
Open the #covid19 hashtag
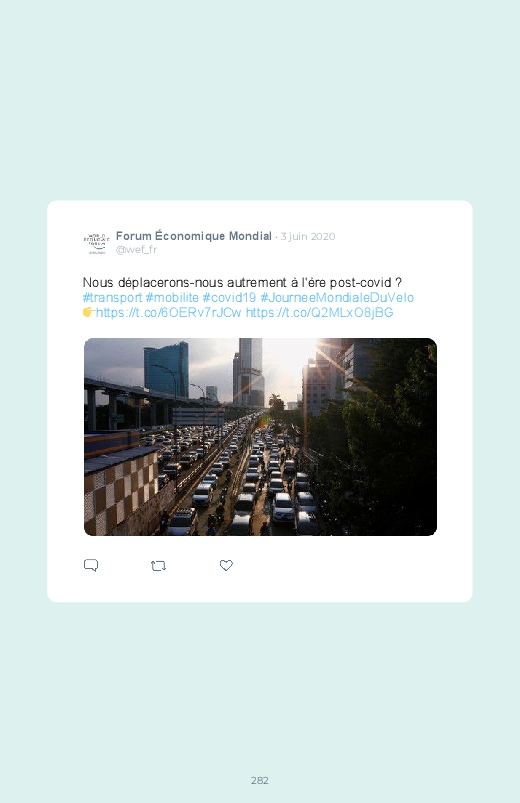click(x=229, y=298)
